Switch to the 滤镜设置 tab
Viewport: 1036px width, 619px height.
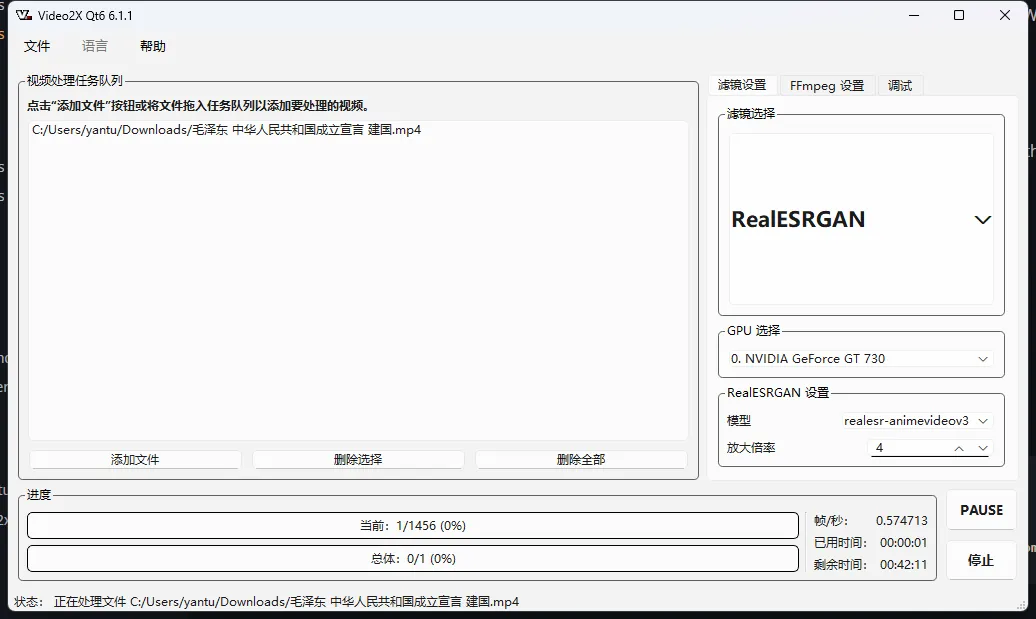pos(742,85)
